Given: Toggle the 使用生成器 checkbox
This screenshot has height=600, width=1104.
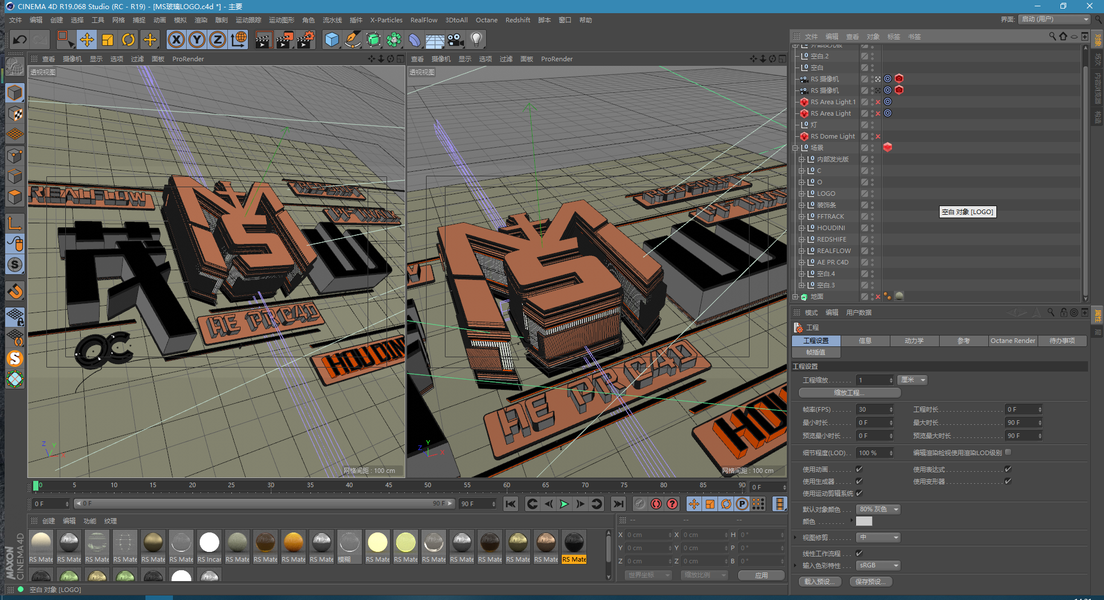Looking at the screenshot, I should pos(859,481).
